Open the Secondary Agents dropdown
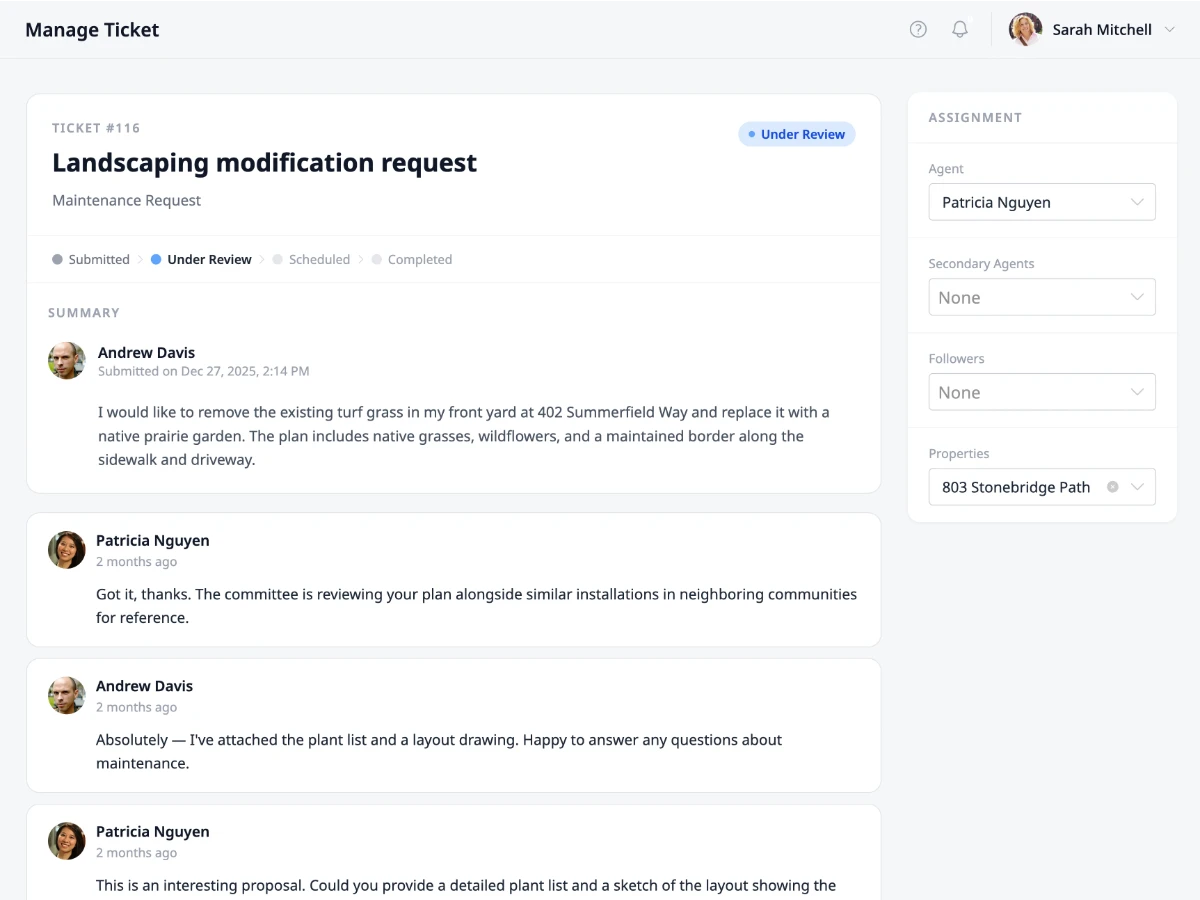This screenshot has height=900, width=1200. pyautogui.click(x=1042, y=297)
